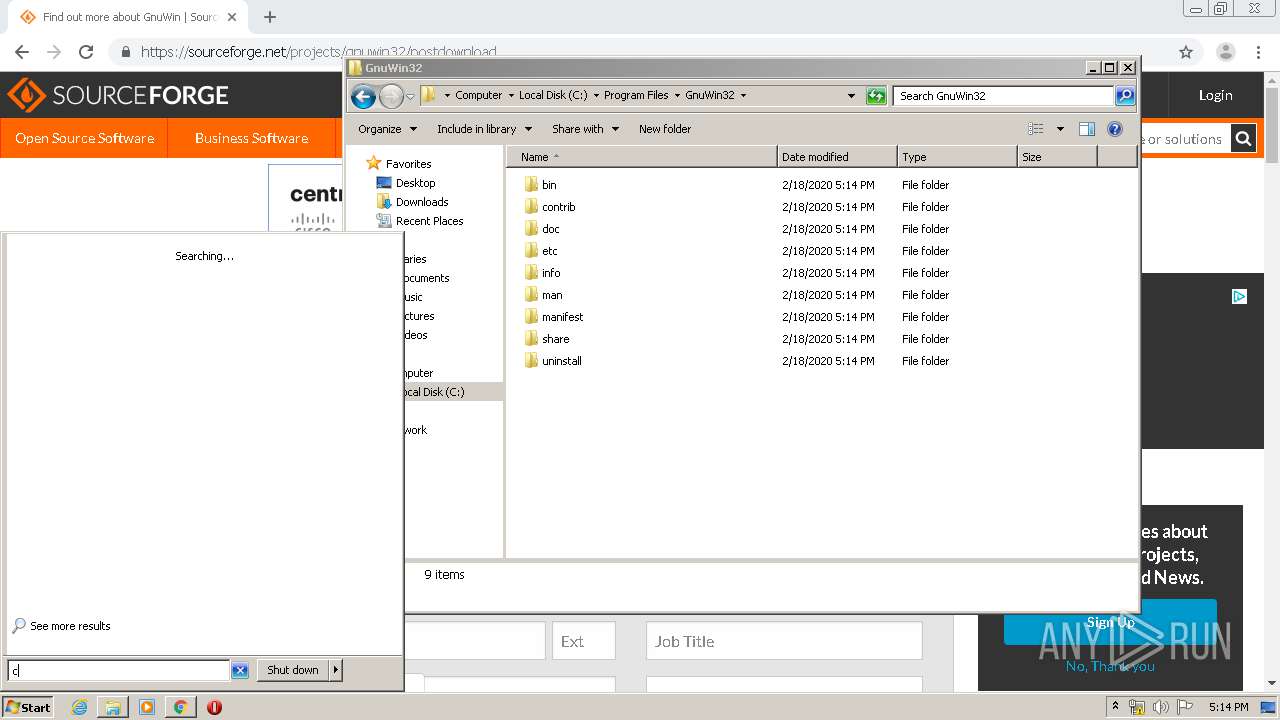Screen dimensions: 1280x720
Task: Open the Include in library dropdown
Action: tap(485, 129)
